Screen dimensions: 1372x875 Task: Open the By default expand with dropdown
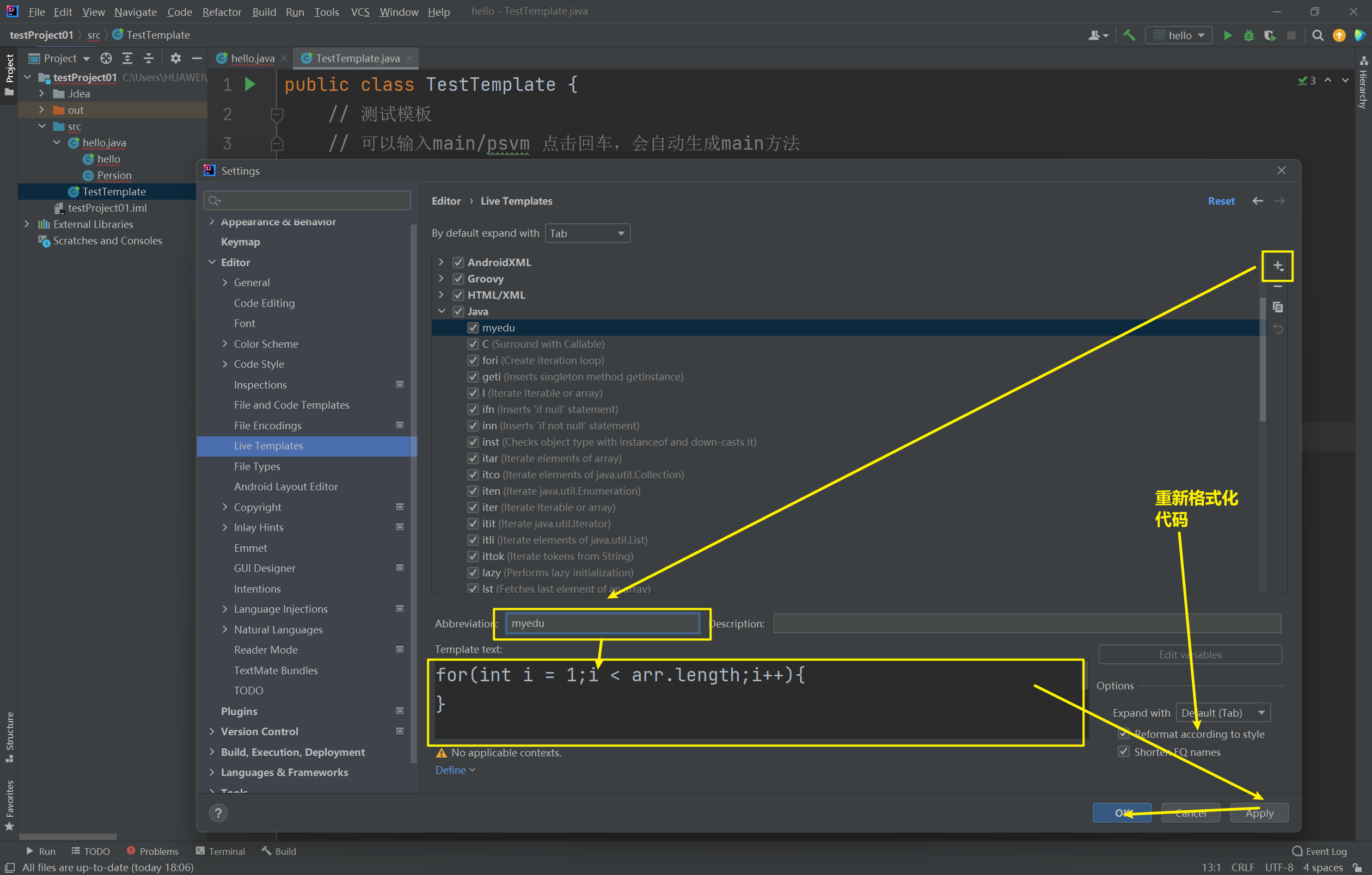[x=587, y=233]
